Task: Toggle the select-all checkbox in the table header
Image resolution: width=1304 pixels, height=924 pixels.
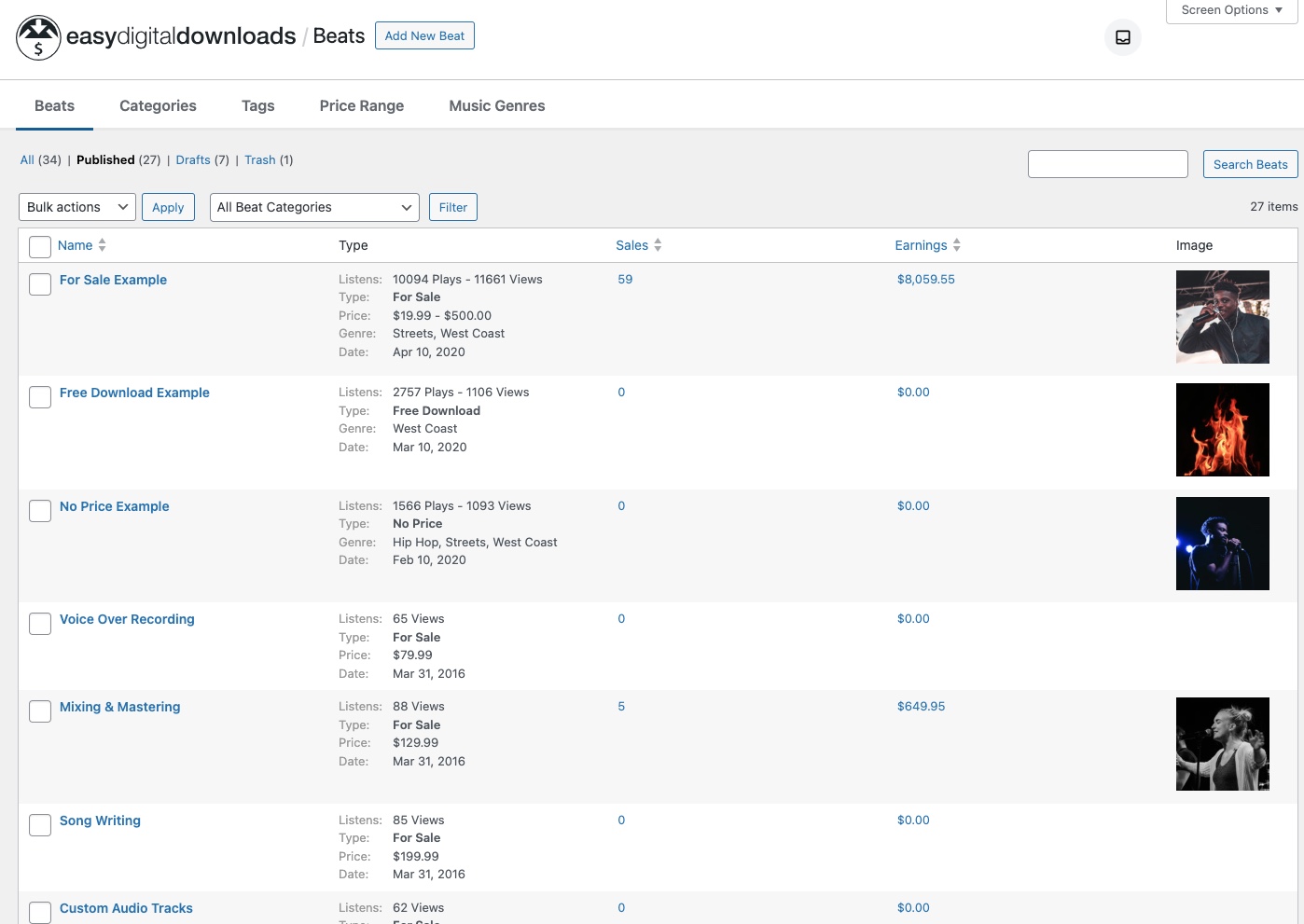Action: point(40,247)
